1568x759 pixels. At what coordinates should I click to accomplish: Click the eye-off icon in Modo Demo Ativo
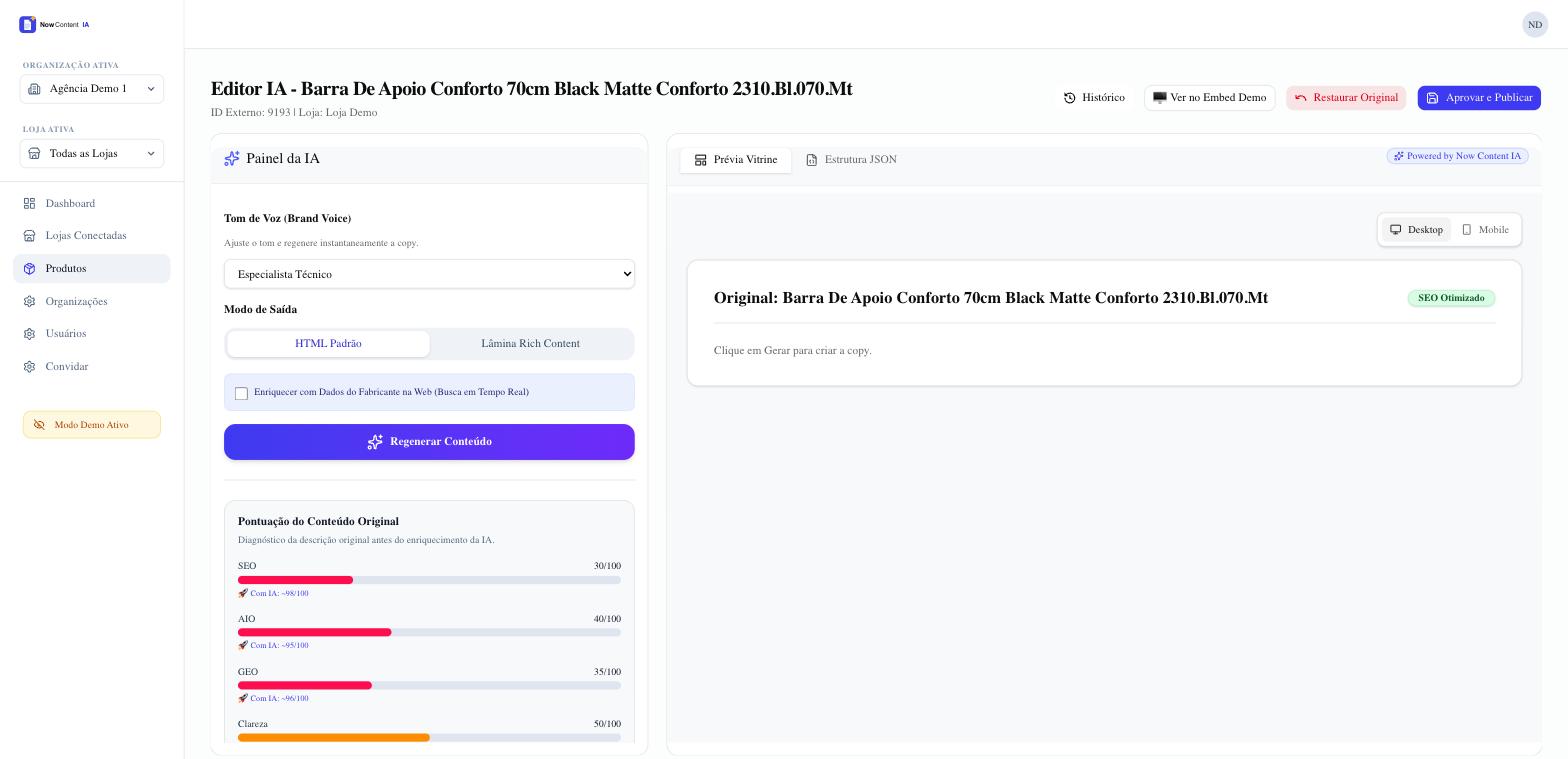tap(39, 425)
